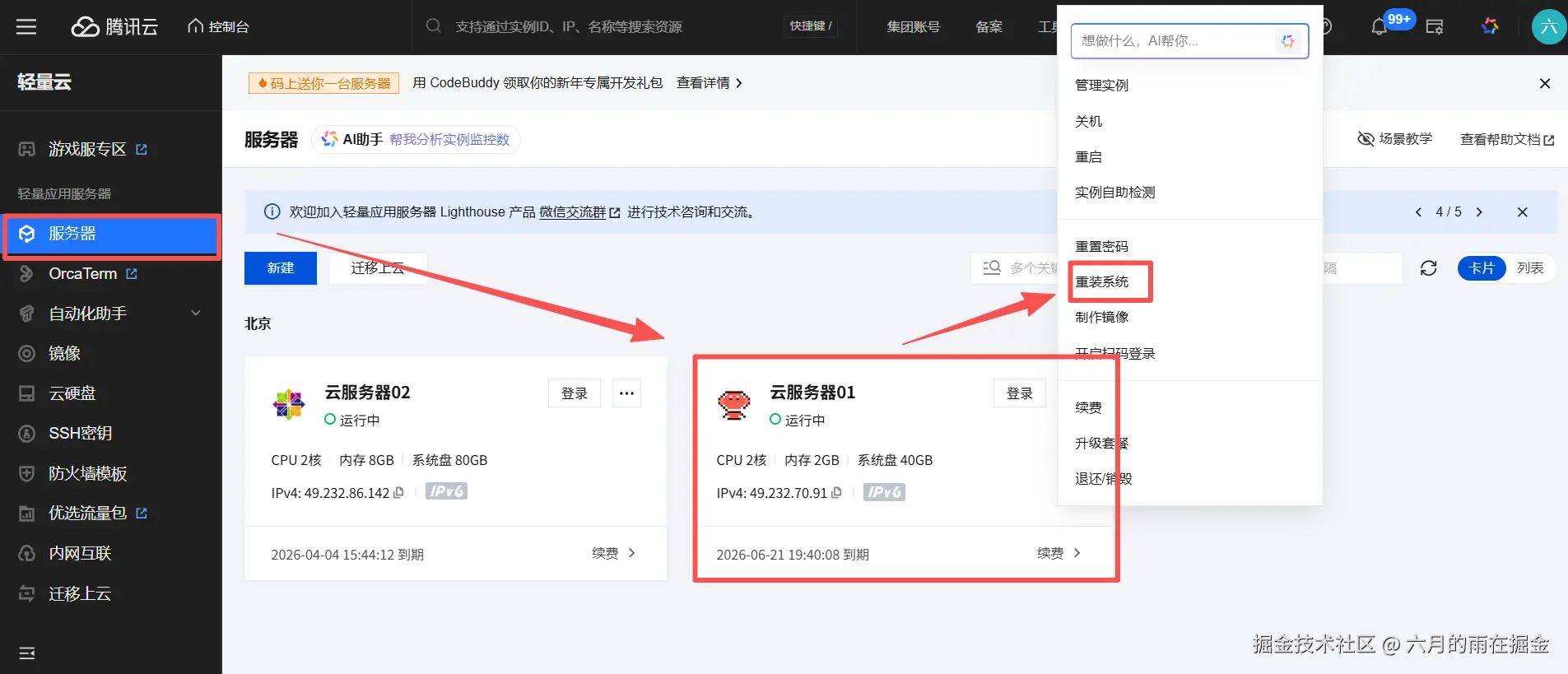Open the billing card icon in header

[1435, 26]
